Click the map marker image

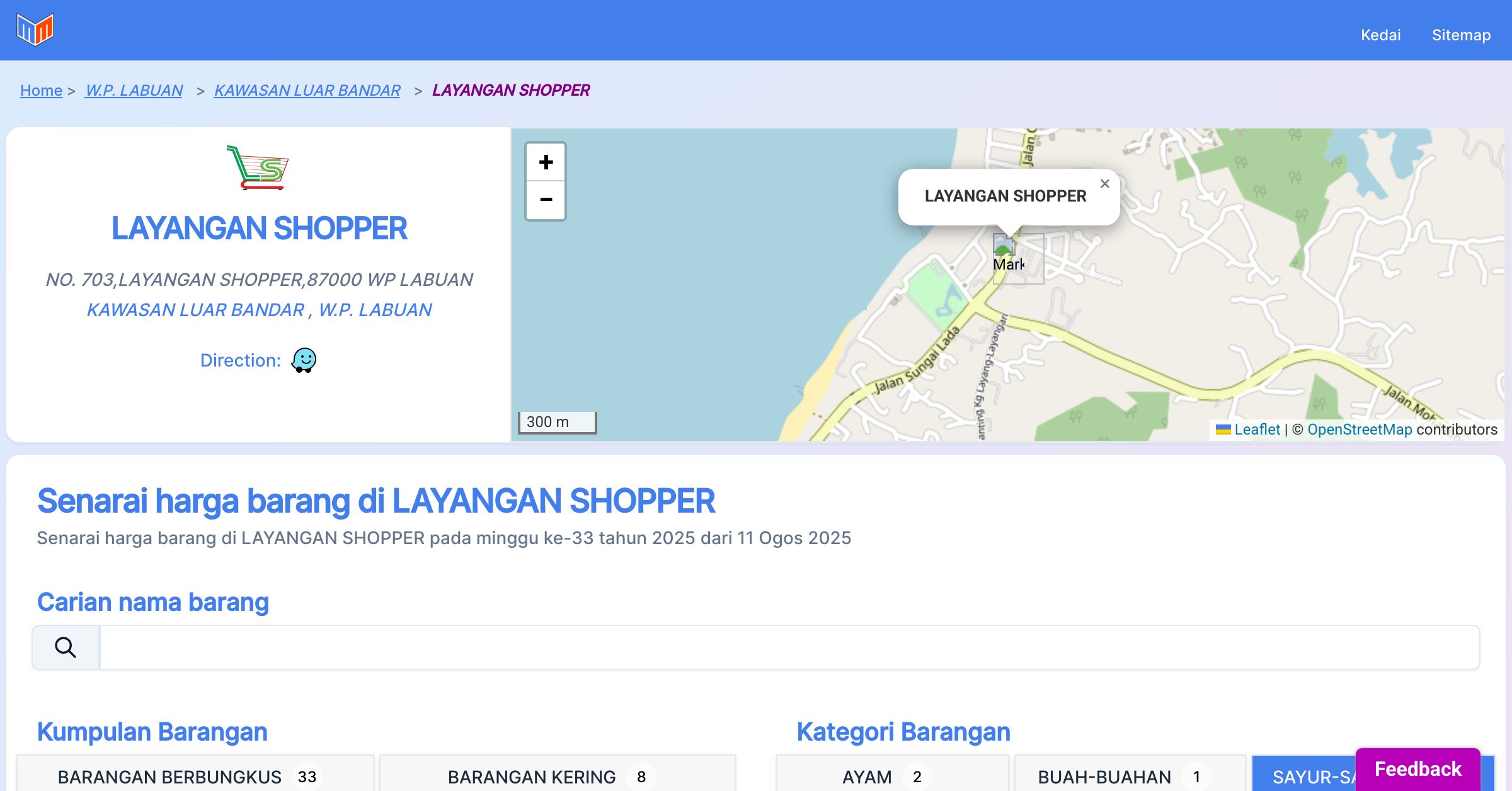(x=1004, y=246)
